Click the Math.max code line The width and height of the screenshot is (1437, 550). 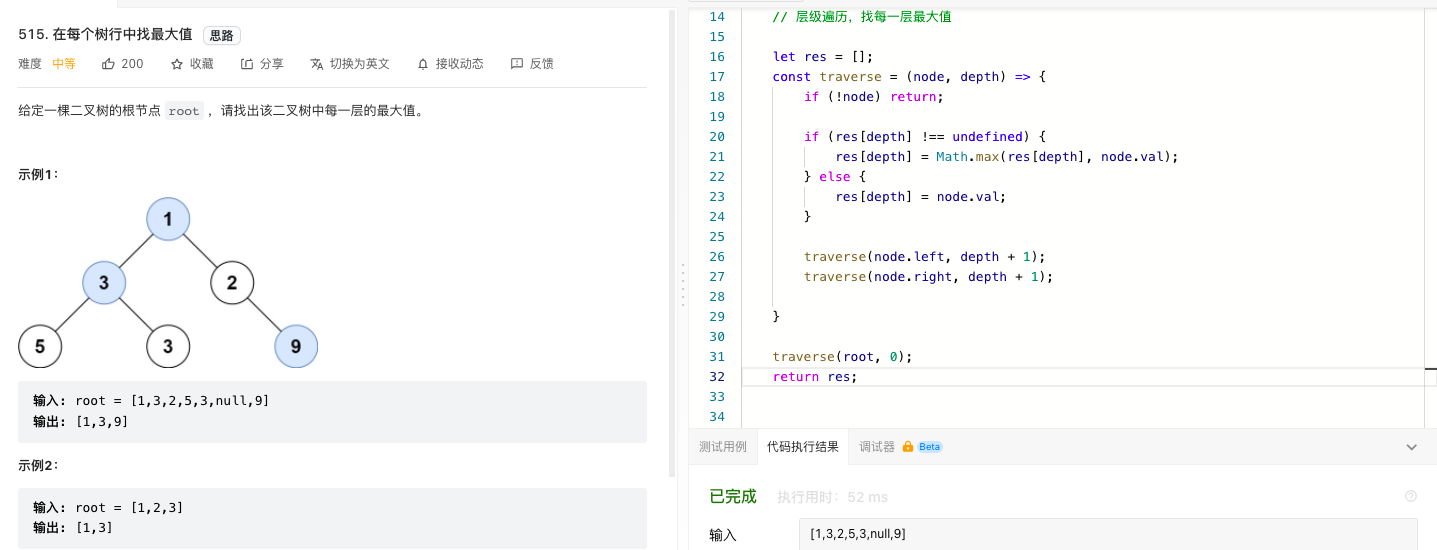point(1007,157)
